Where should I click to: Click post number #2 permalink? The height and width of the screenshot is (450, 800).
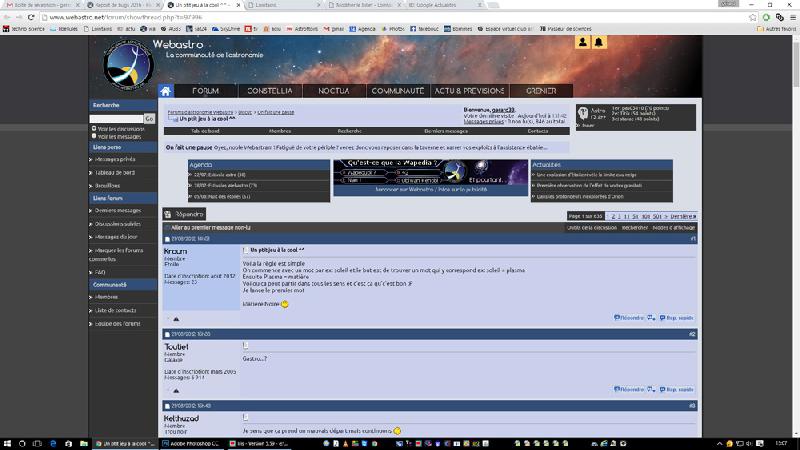click(x=692, y=334)
